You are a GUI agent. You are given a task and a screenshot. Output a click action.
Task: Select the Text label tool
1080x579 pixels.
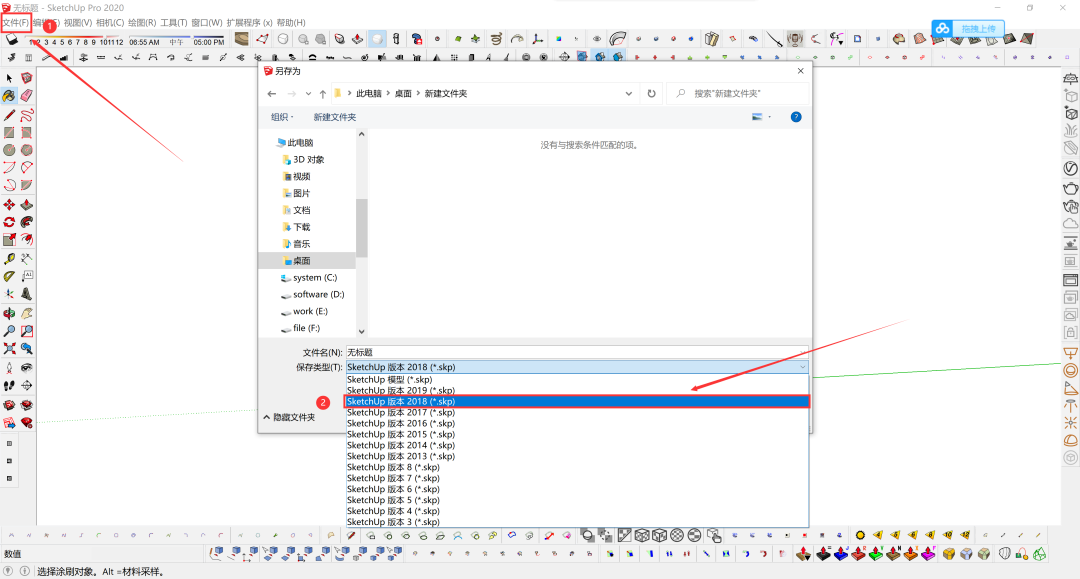pos(26,276)
